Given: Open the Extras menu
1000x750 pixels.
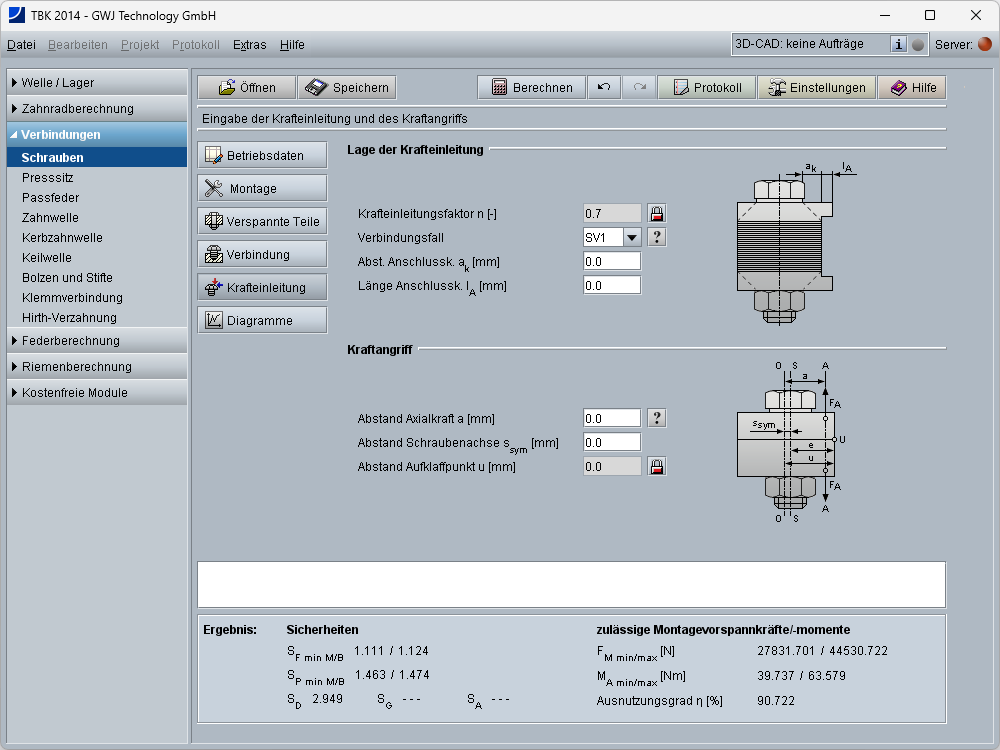Looking at the screenshot, I should coord(249,45).
